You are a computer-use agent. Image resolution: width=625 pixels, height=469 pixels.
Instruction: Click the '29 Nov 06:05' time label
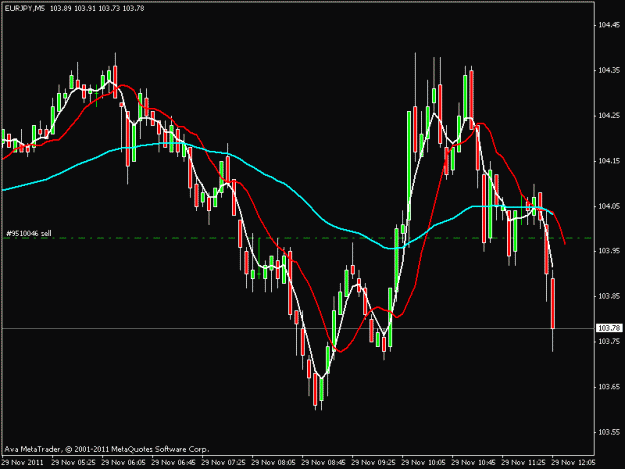coord(124,462)
